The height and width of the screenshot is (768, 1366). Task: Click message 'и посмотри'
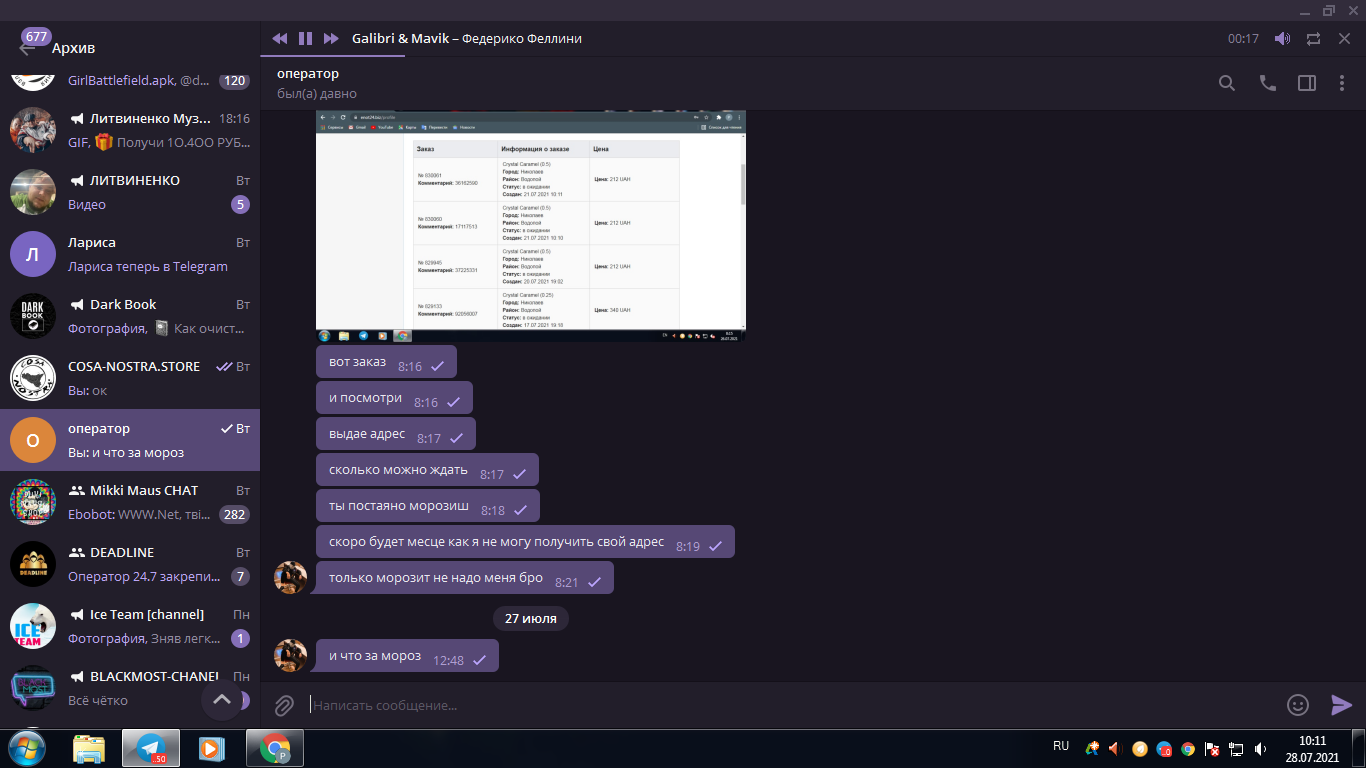tap(394, 398)
